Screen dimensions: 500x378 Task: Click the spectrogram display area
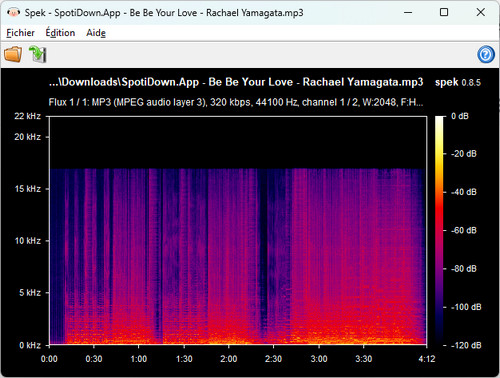point(238,230)
